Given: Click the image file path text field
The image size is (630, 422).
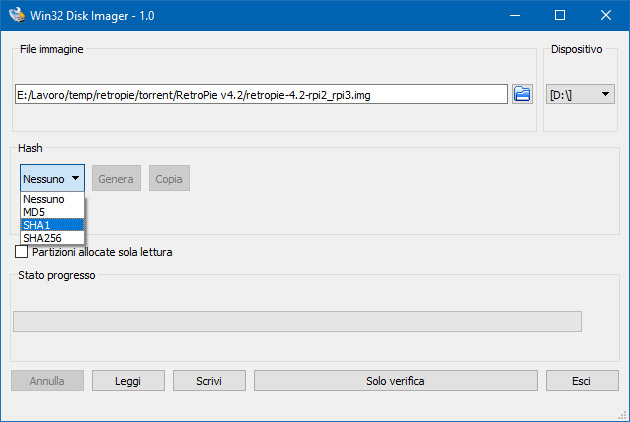Looking at the screenshot, I should point(260,94).
